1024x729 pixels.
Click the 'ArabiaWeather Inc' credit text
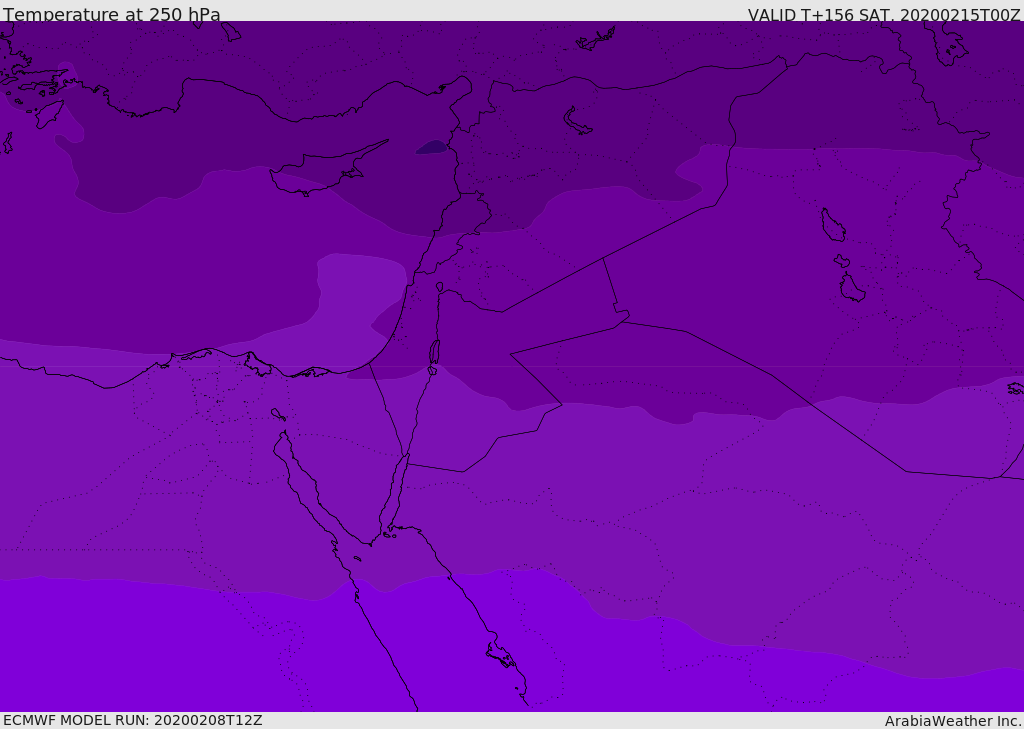[x=953, y=721]
